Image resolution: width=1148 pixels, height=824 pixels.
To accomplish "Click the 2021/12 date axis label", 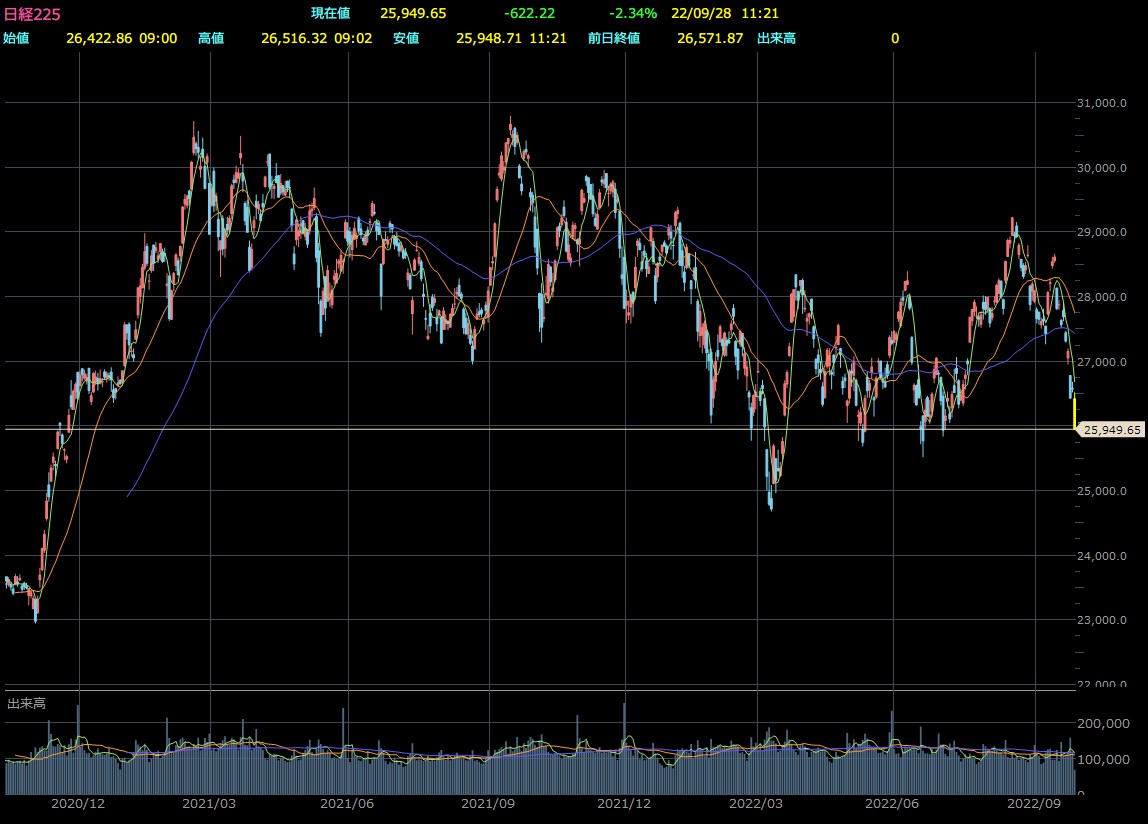I will tap(624, 803).
